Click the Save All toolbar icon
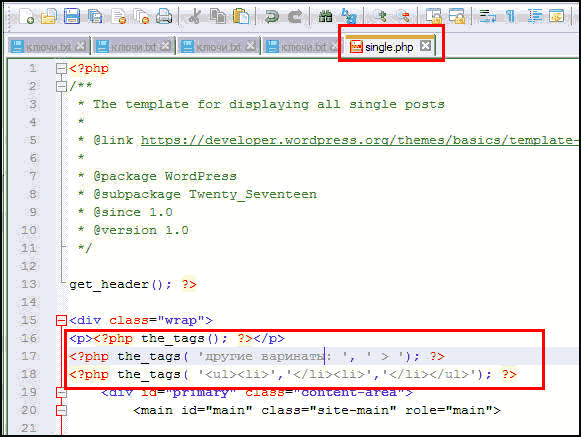 95,16
